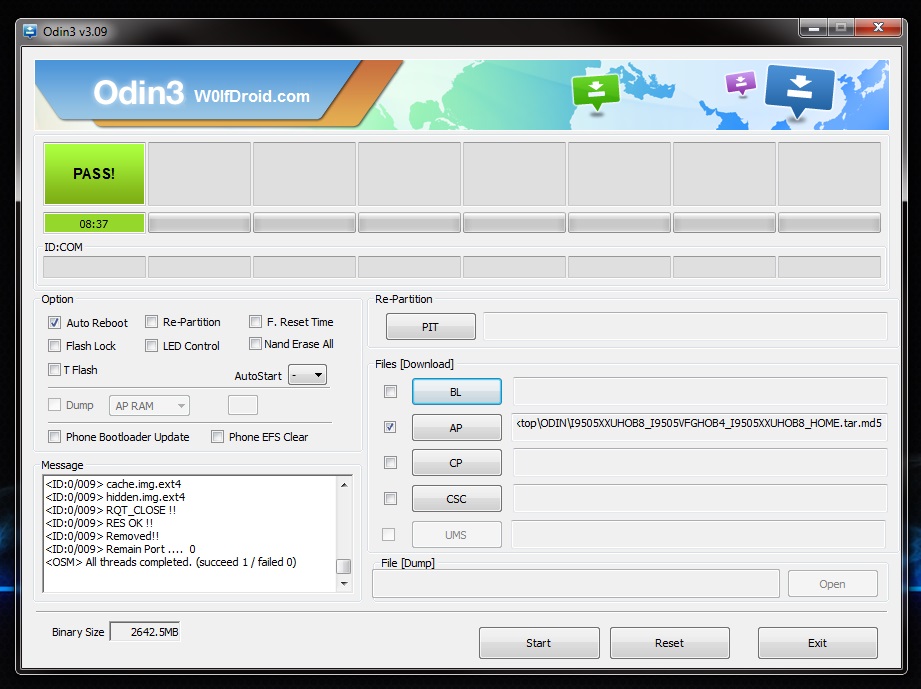Click the CP file path field

[700, 463]
